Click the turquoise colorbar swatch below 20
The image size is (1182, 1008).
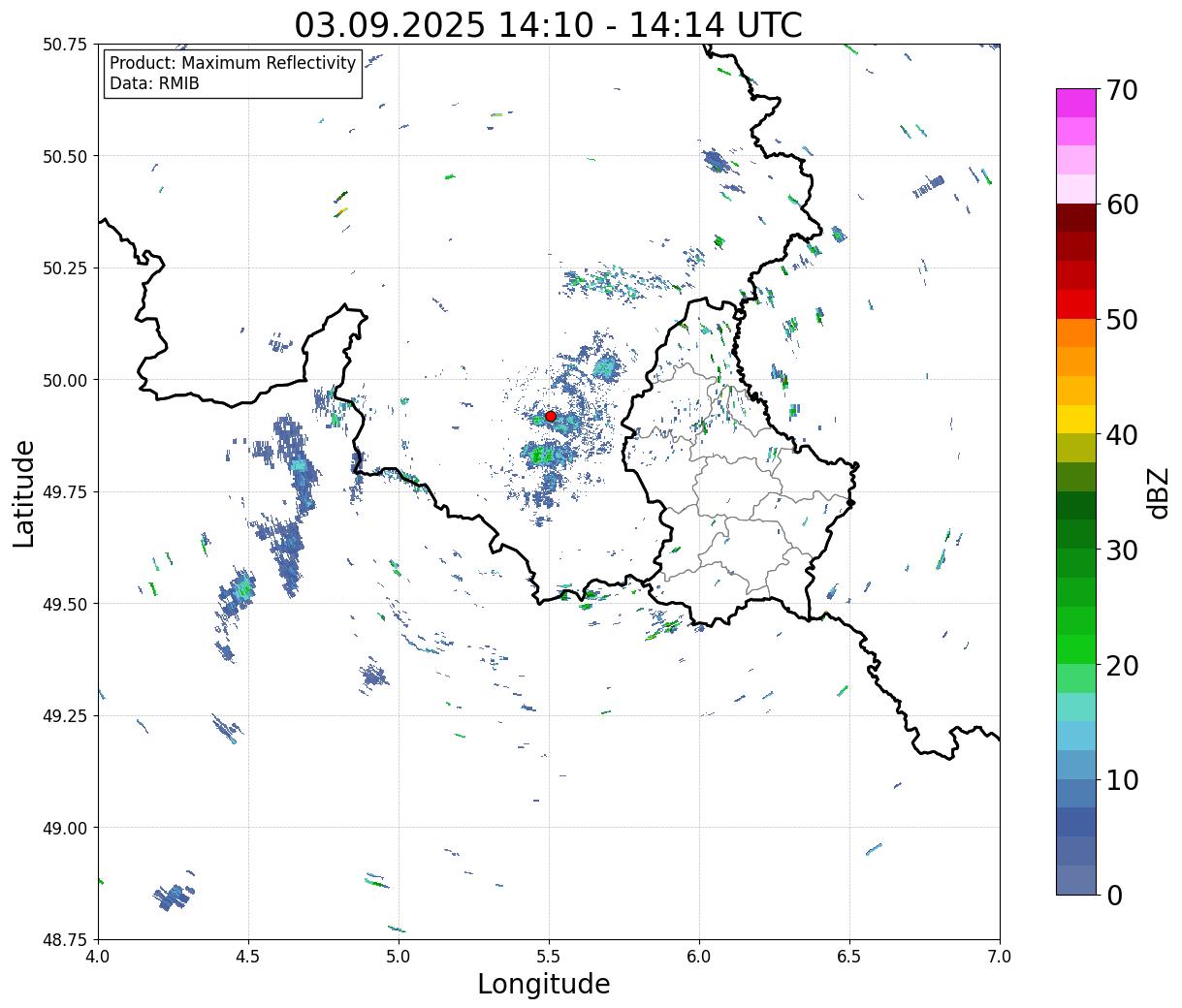[1076, 708]
